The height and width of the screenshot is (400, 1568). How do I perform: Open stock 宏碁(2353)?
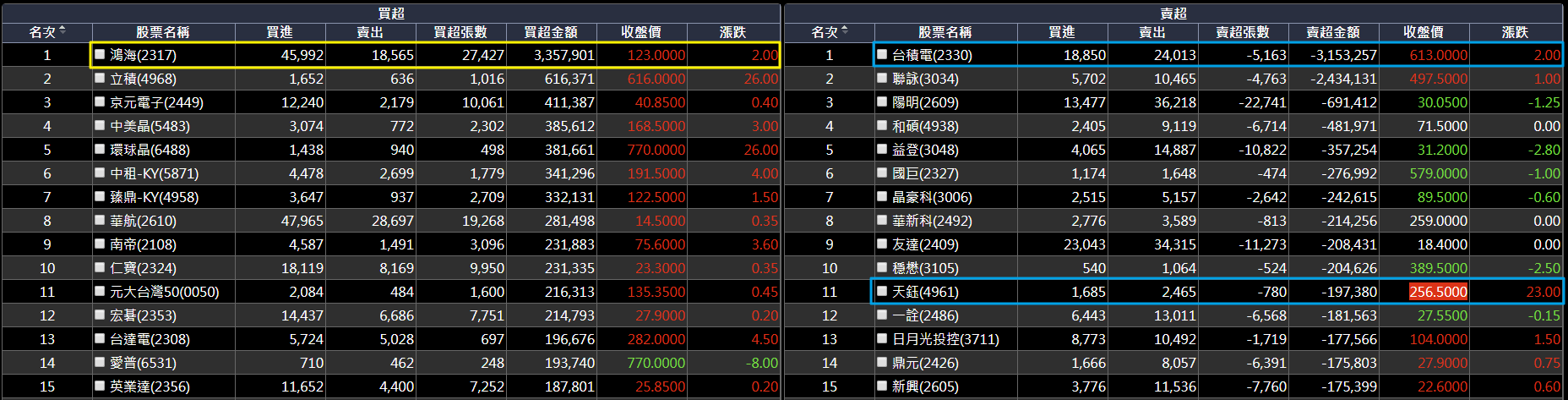[143, 315]
